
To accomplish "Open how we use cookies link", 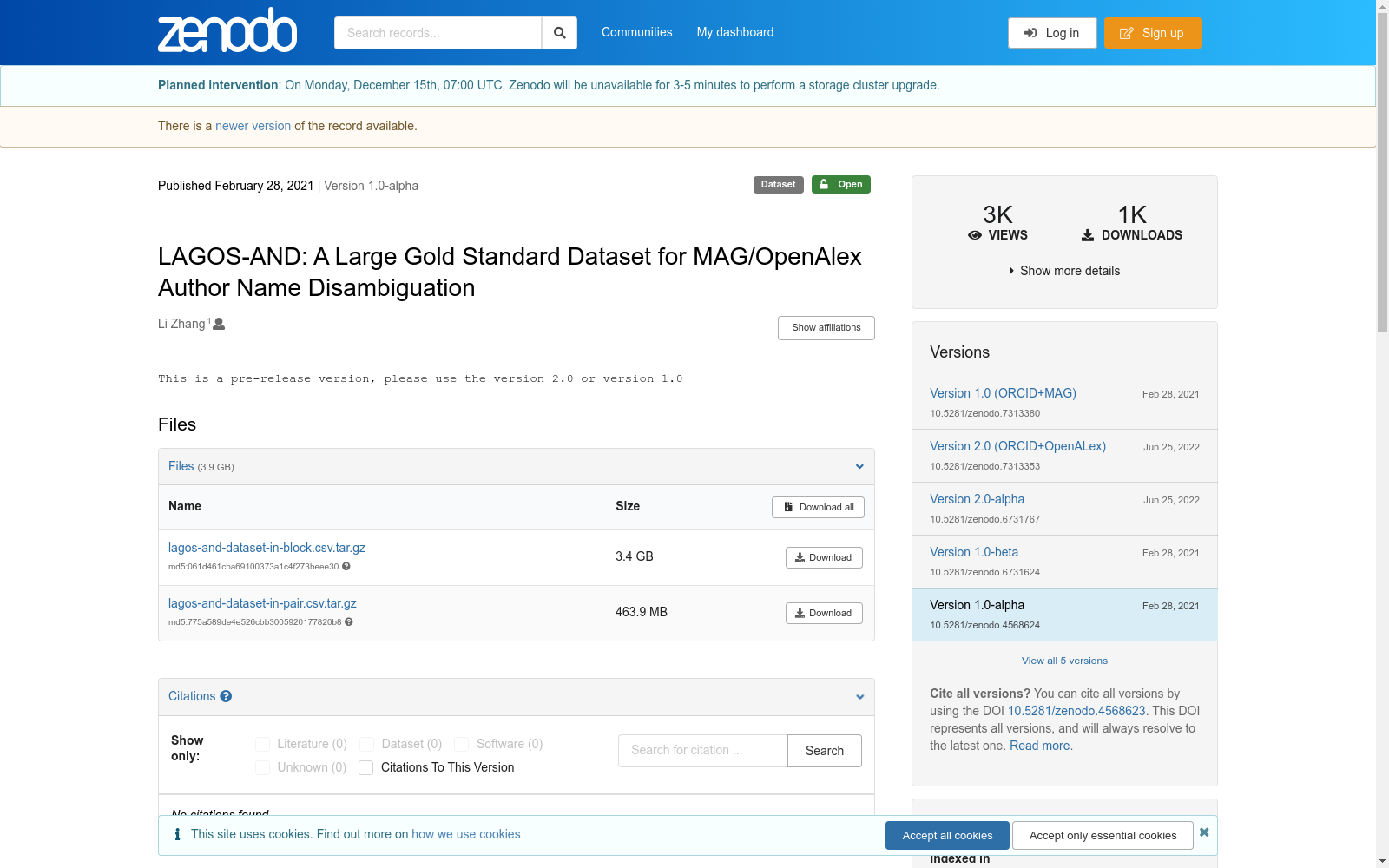I will click(466, 834).
